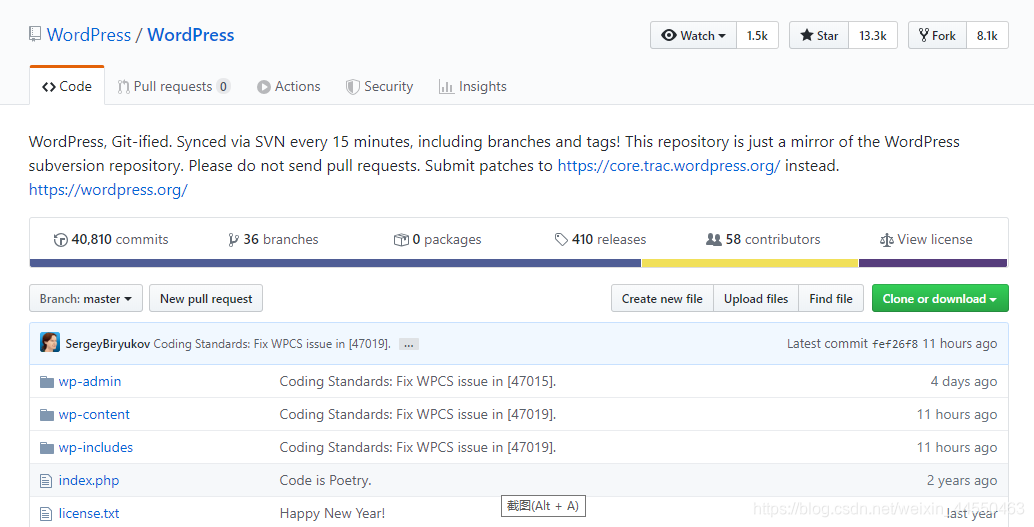Click the wp-includes folder icon

(47, 448)
